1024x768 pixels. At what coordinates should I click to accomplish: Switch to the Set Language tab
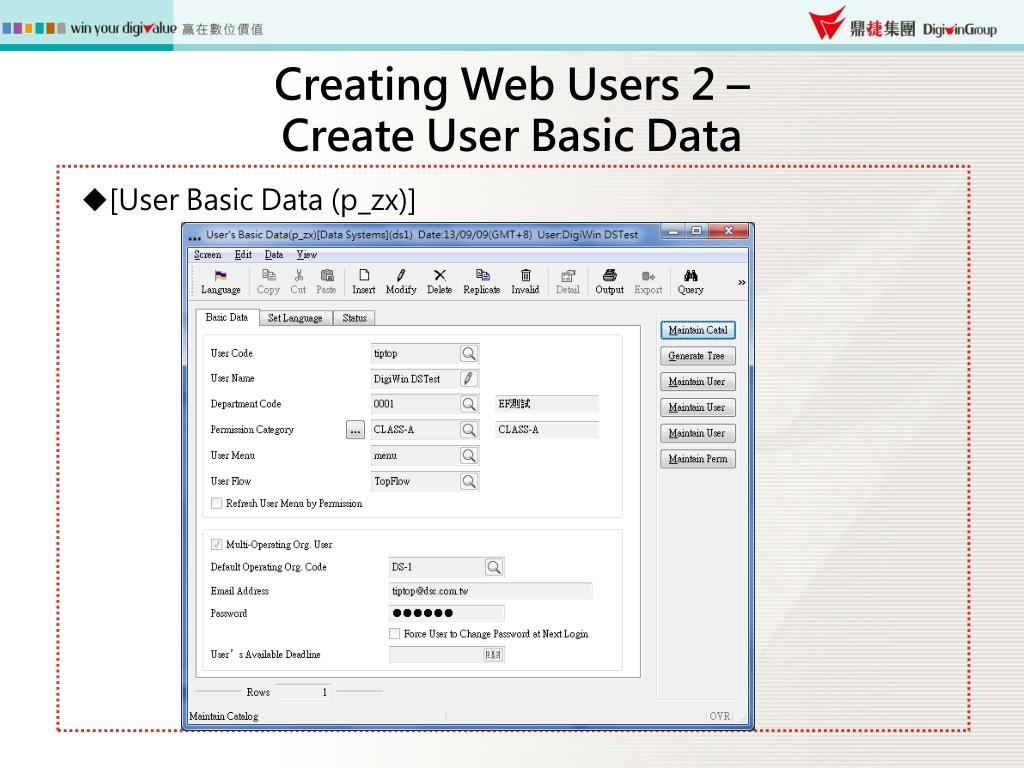pyautogui.click(x=295, y=318)
